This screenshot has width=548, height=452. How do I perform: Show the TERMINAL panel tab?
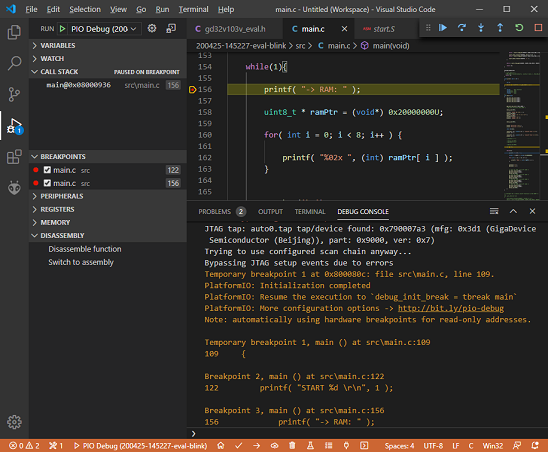click(310, 211)
